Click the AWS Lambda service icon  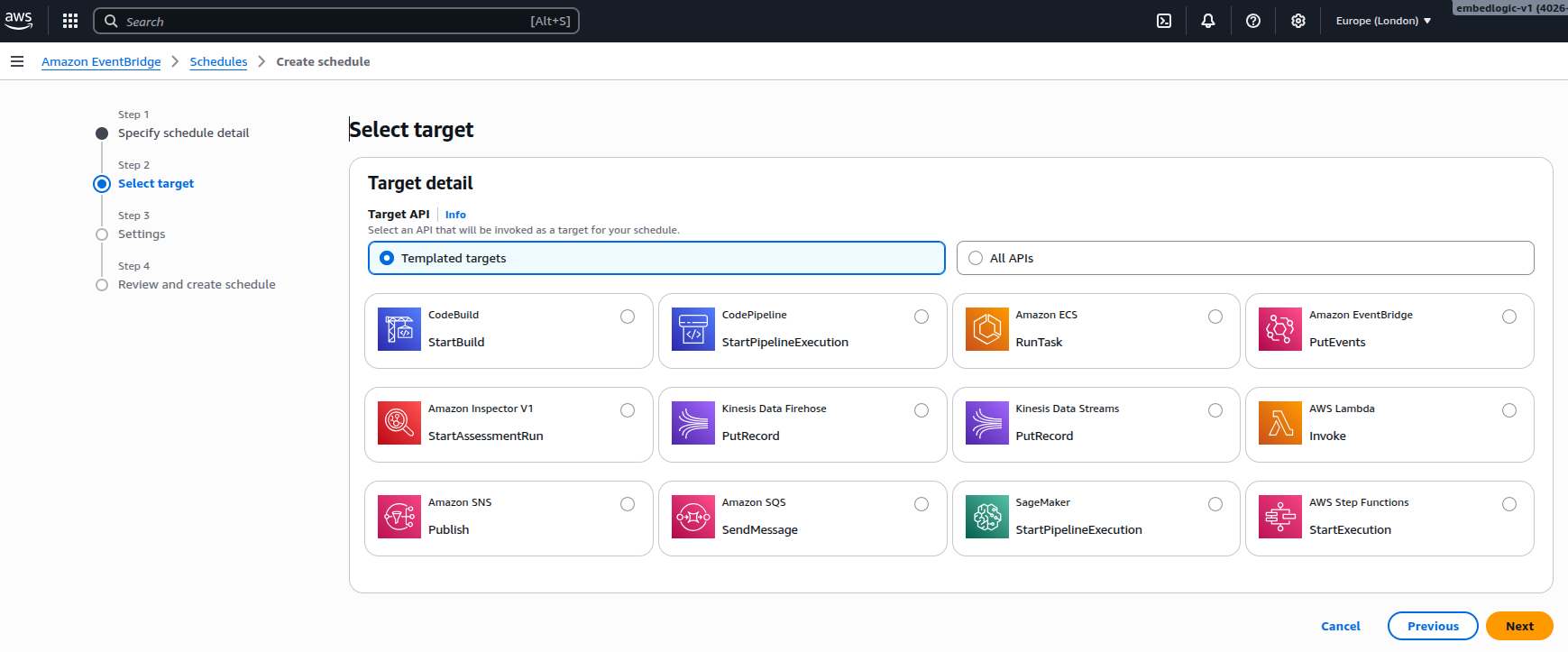[1280, 423]
